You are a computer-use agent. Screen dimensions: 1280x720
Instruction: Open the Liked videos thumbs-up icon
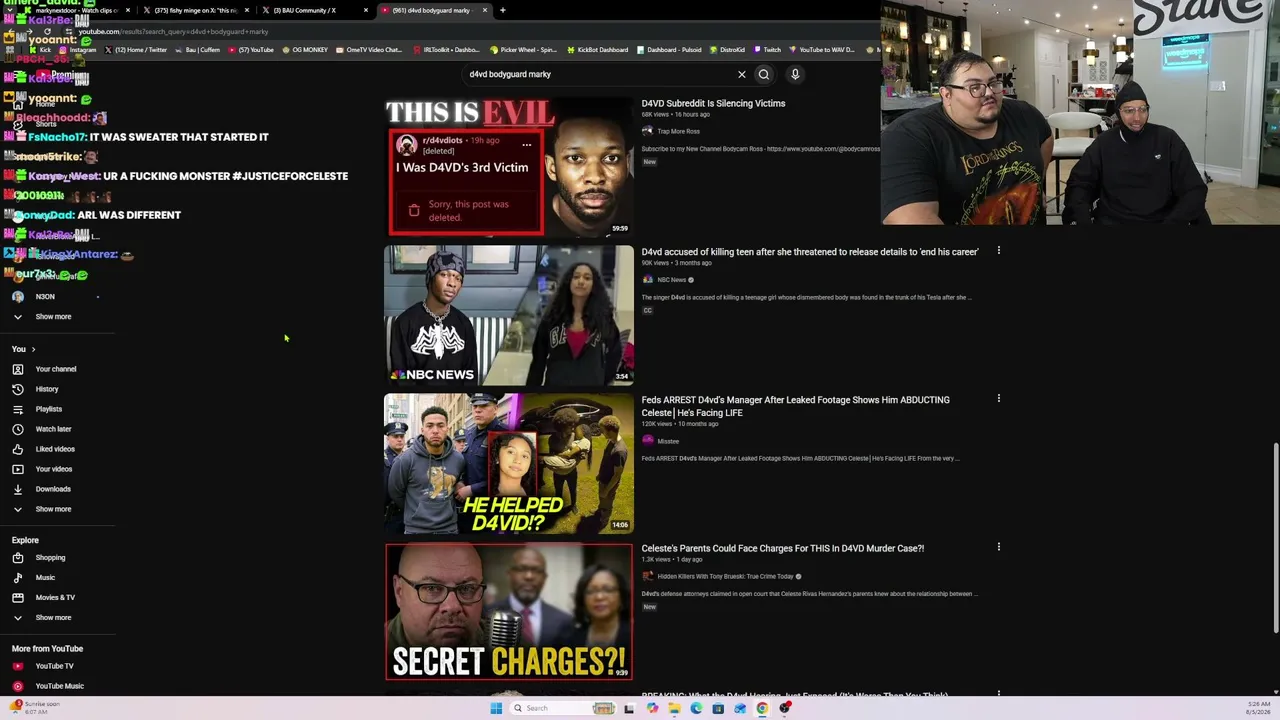click(x=17, y=449)
